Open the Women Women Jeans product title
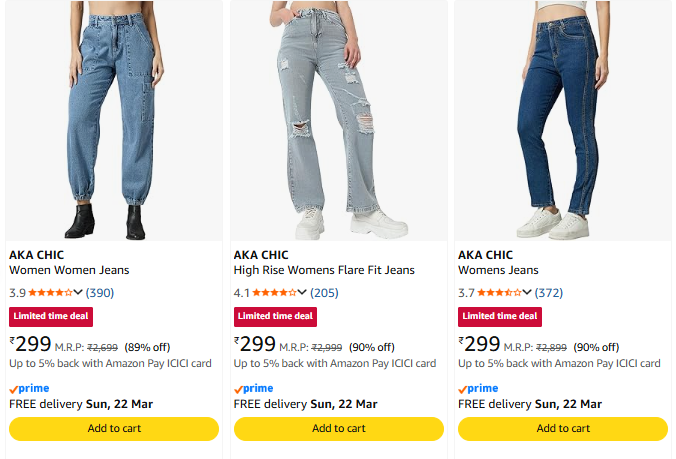This screenshot has width=676, height=459. (69, 270)
